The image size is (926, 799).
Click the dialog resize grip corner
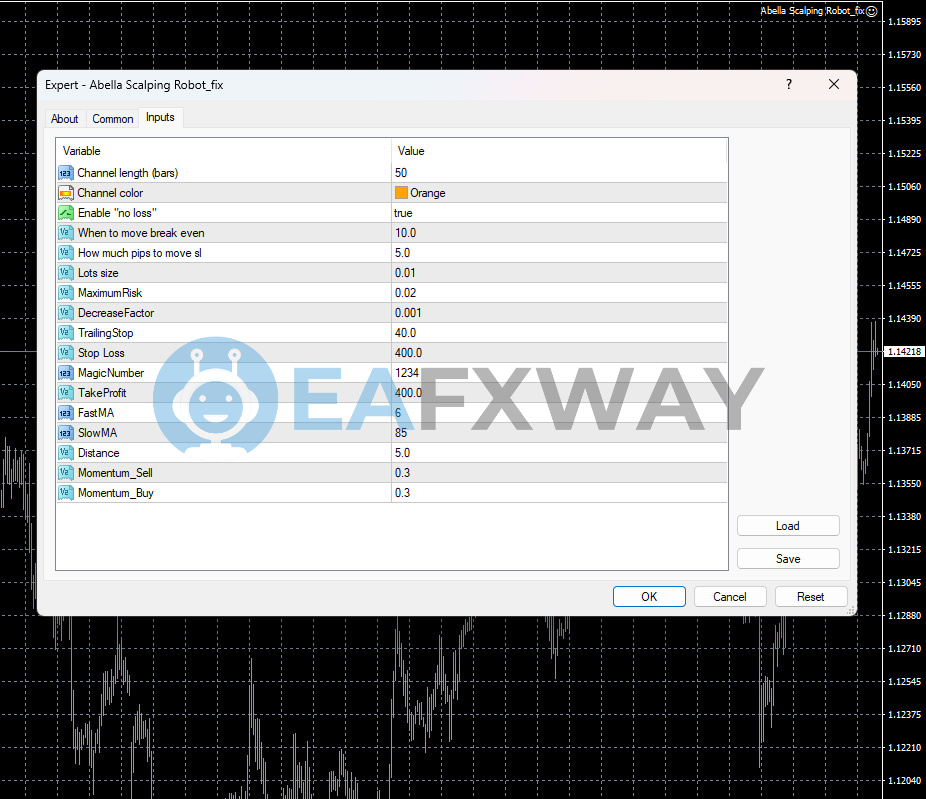[851, 611]
